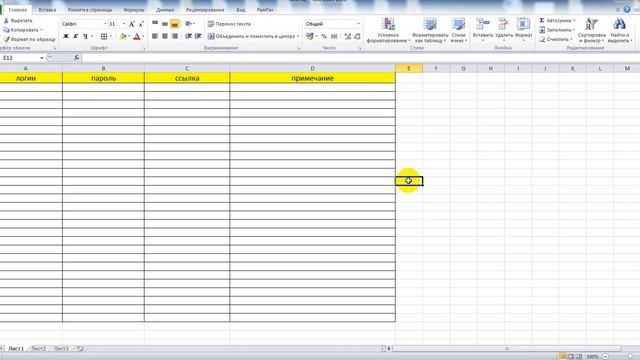Decrease decimal places icon
This screenshot has height=360, width=640.
point(358,36)
